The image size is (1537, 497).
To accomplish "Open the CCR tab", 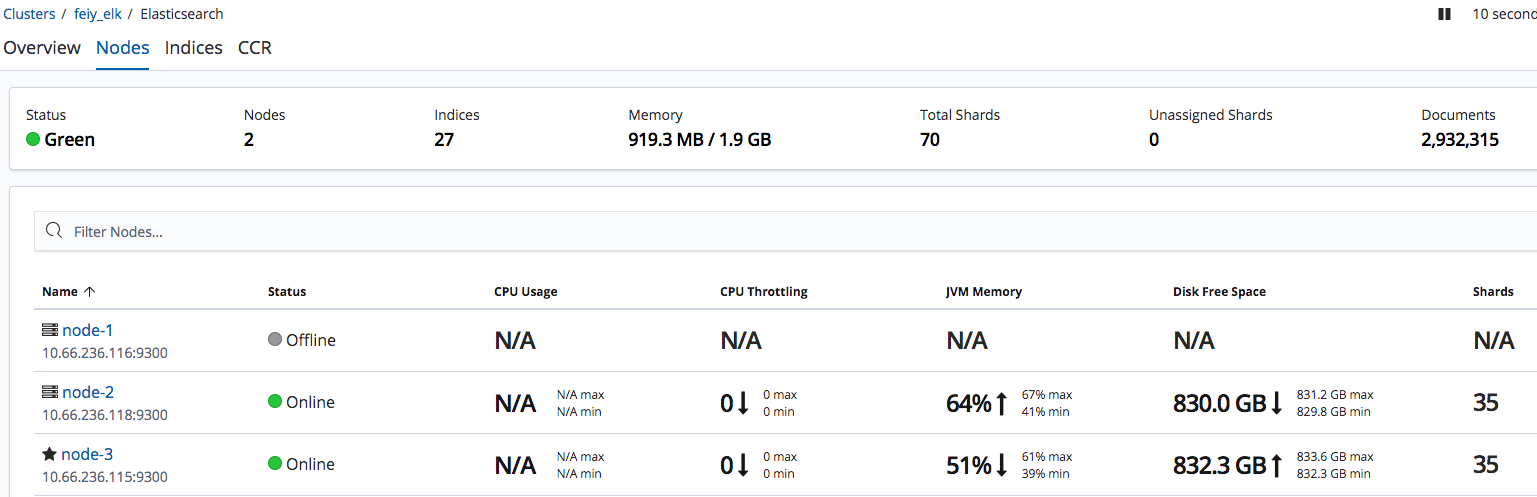I will click(x=255, y=48).
